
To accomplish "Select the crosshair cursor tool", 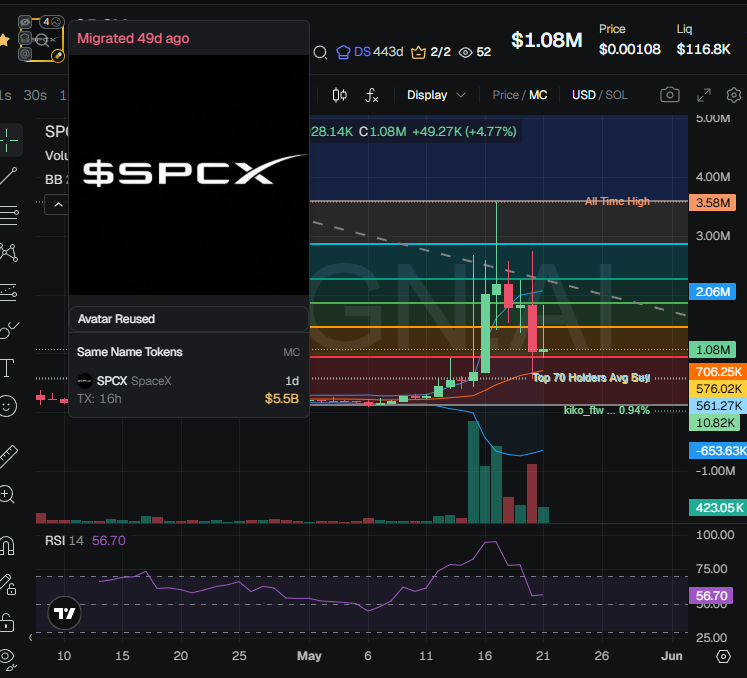I will pos(8,140).
